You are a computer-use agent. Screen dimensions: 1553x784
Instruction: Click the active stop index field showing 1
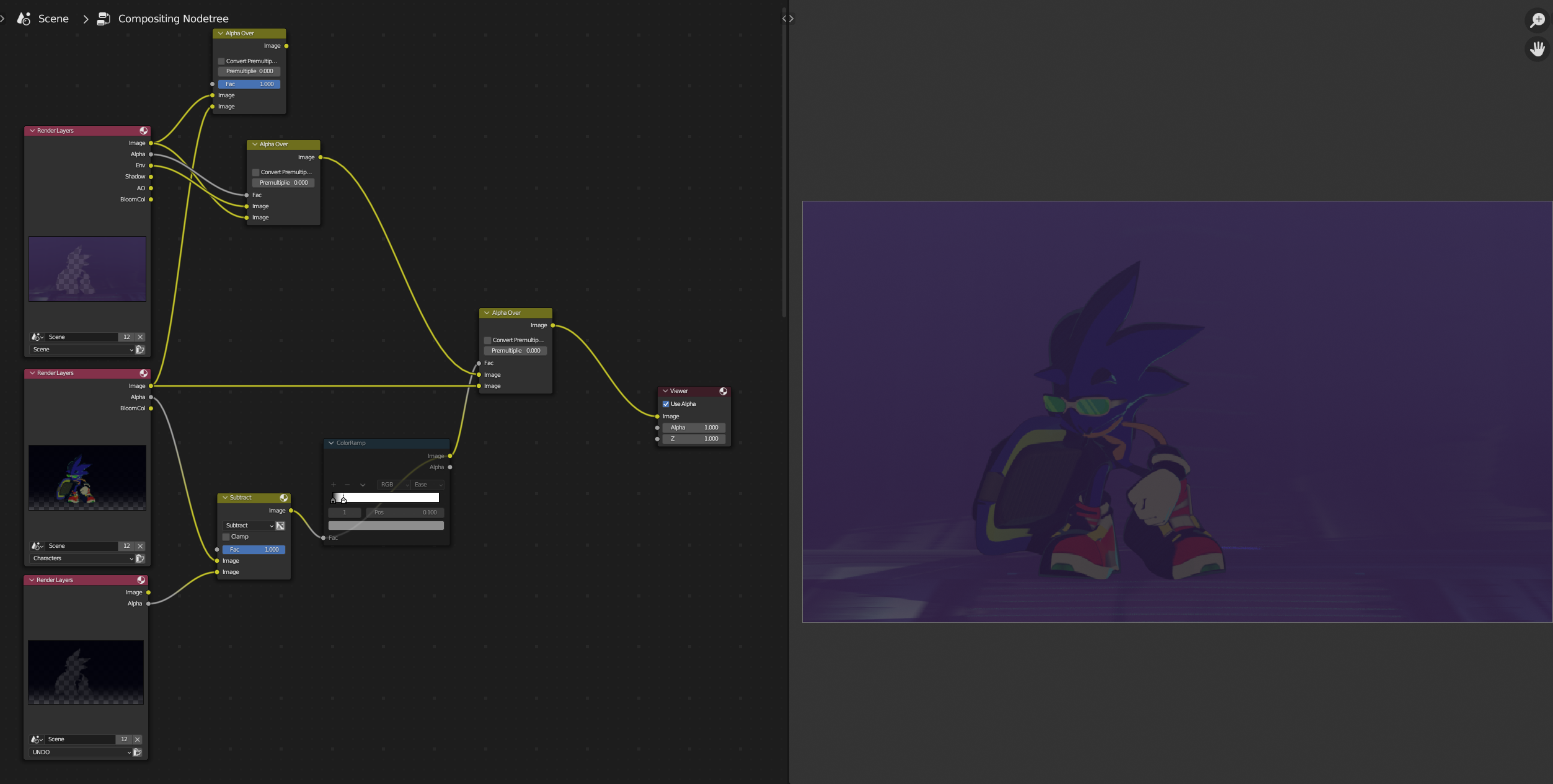[344, 513]
